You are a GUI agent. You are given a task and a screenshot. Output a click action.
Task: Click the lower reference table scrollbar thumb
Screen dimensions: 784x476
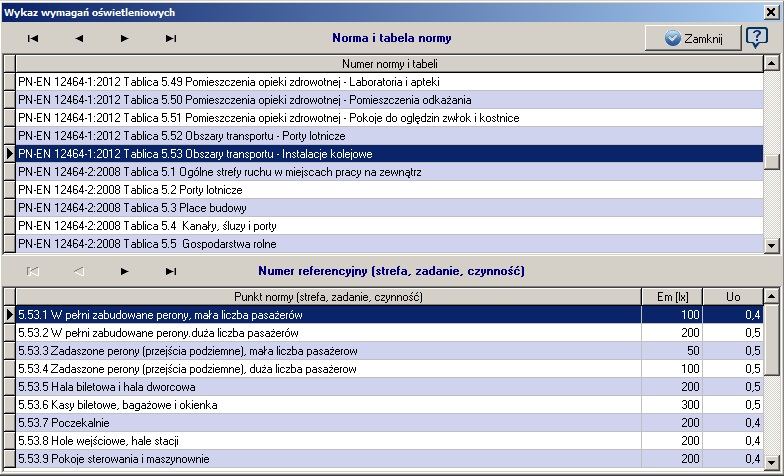point(772,339)
